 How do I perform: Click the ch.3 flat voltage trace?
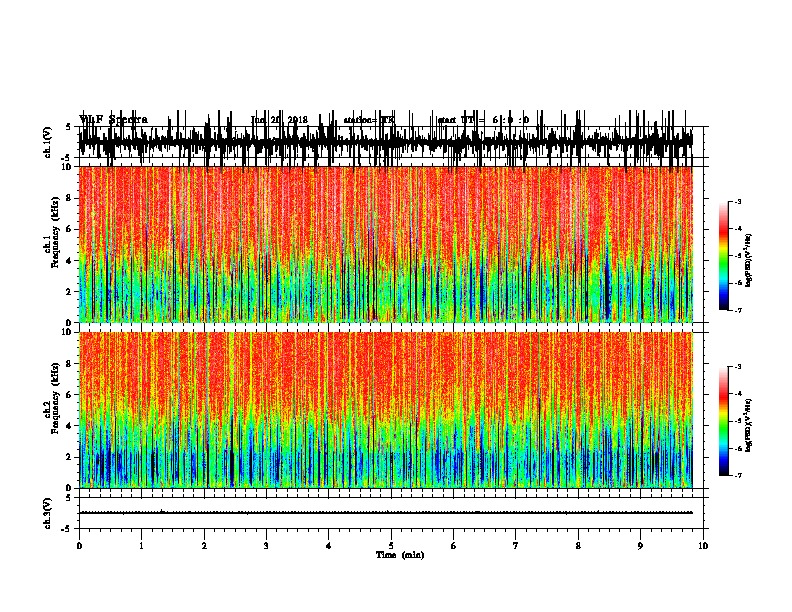(x=385, y=513)
